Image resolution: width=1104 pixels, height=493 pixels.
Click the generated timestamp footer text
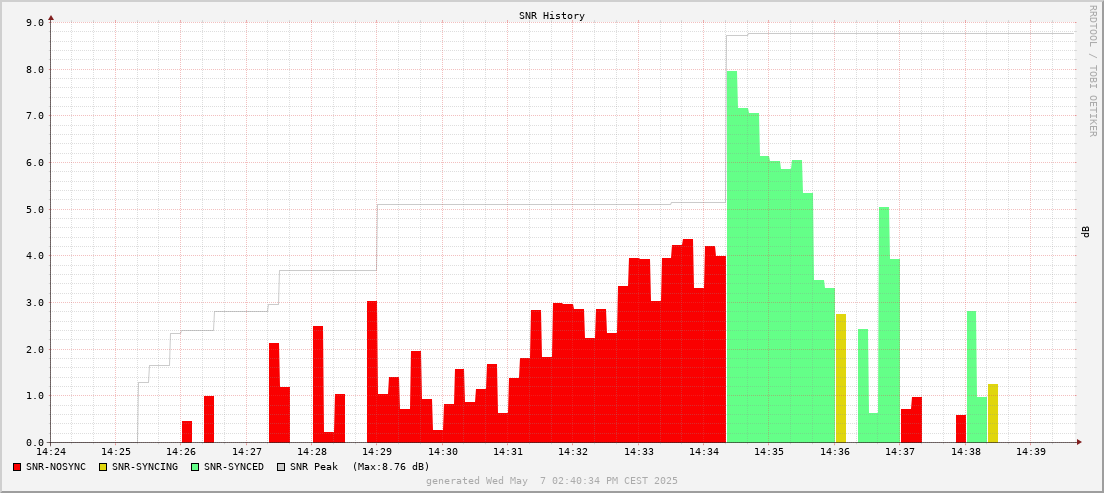tap(552, 481)
